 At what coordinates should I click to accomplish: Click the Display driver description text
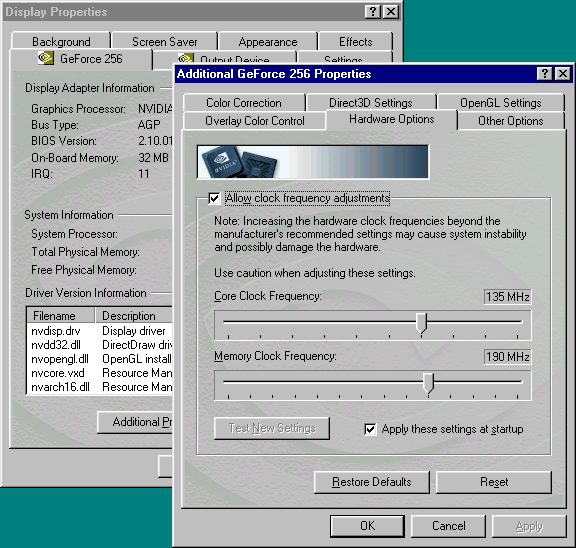pyautogui.click(x=134, y=331)
